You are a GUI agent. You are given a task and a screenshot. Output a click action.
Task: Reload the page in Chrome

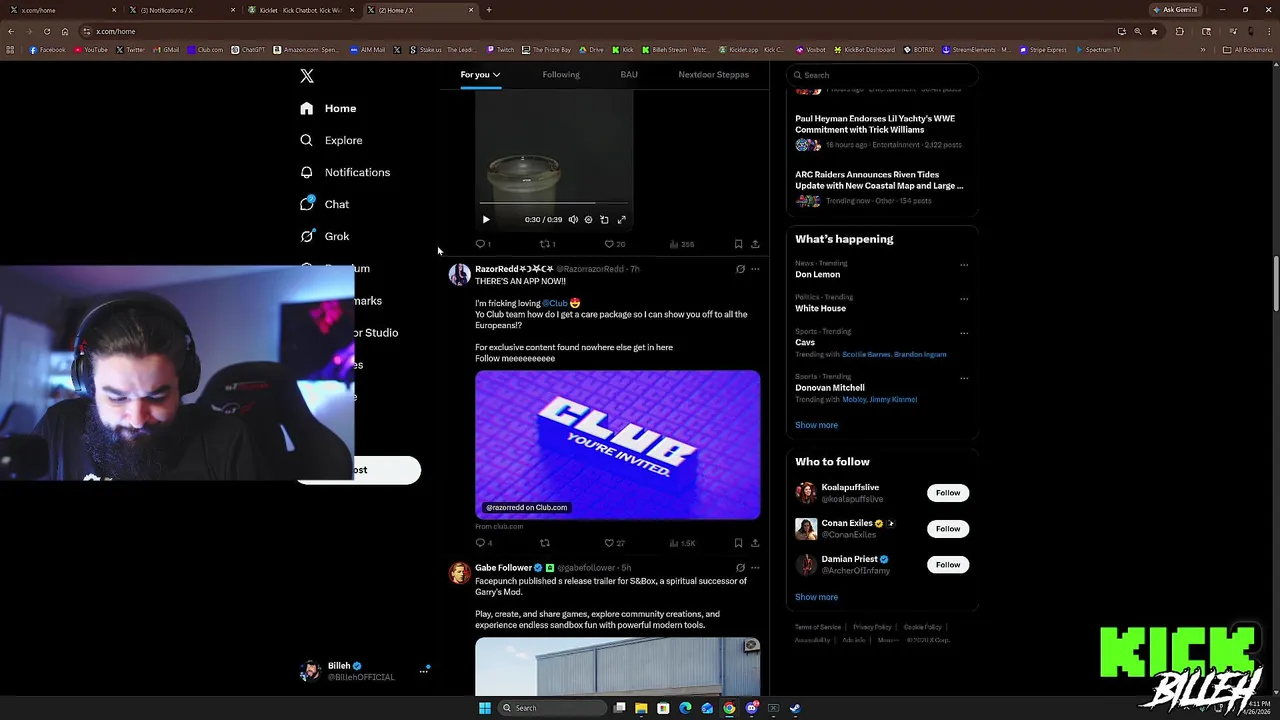47,31
